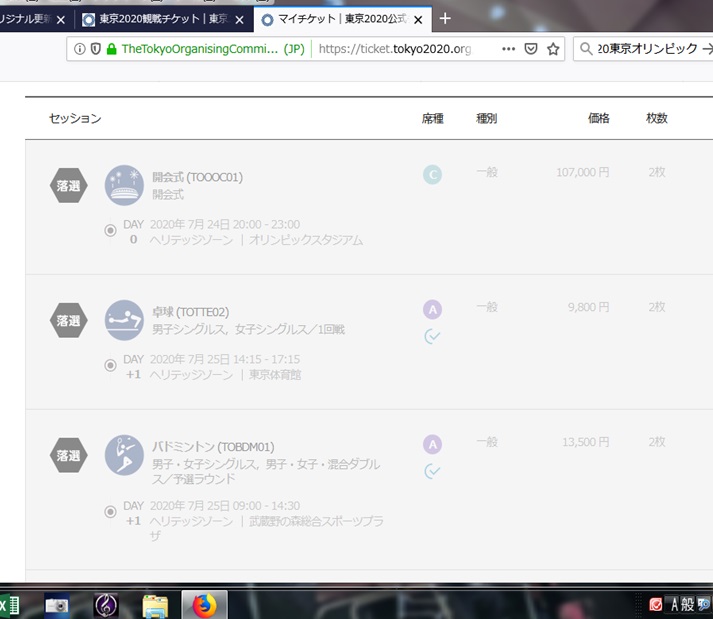This screenshot has width=713, height=619.
Task: Click the 価格 column header
Action: pos(598,118)
